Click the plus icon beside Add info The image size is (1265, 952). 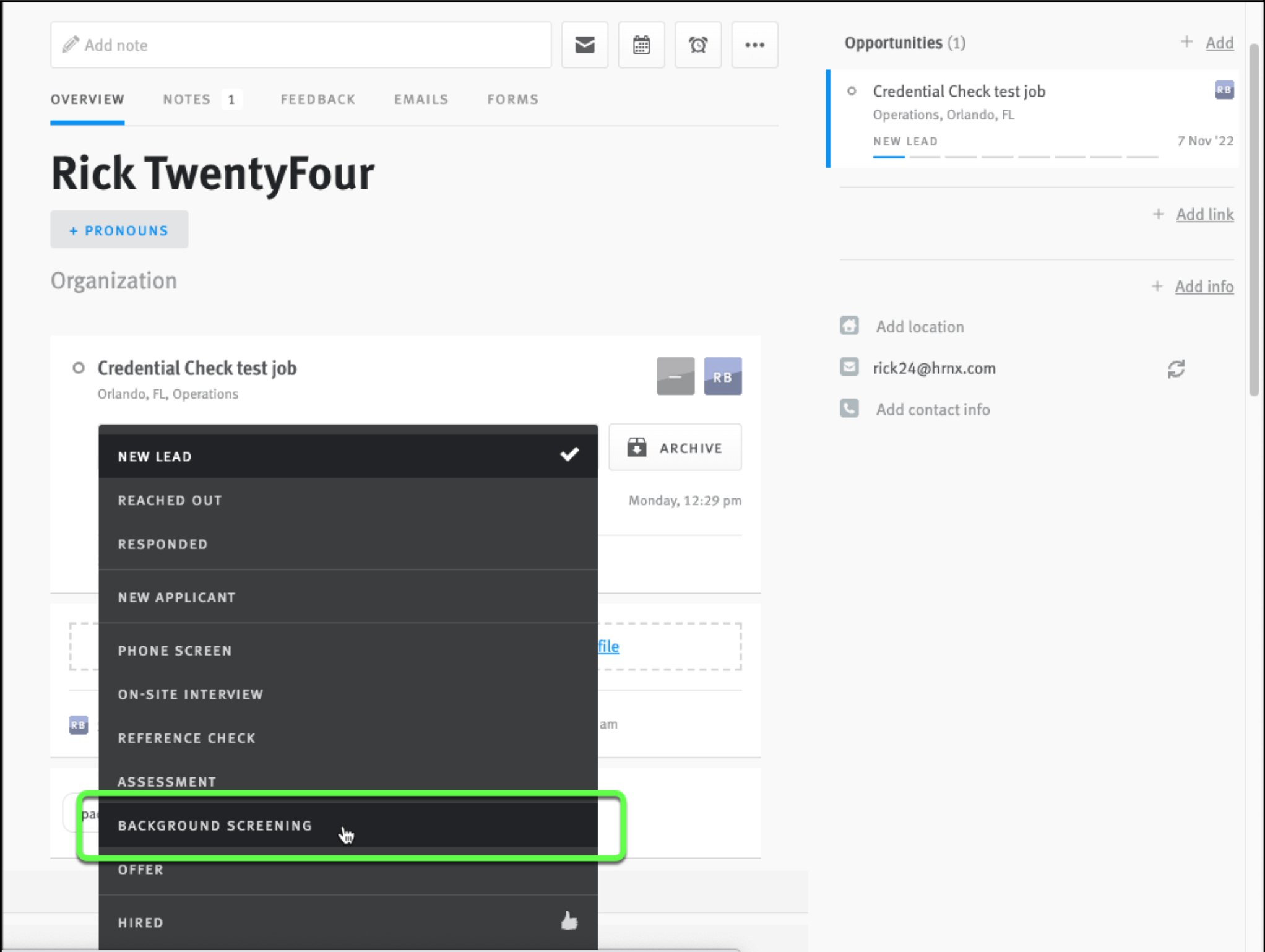click(1157, 287)
